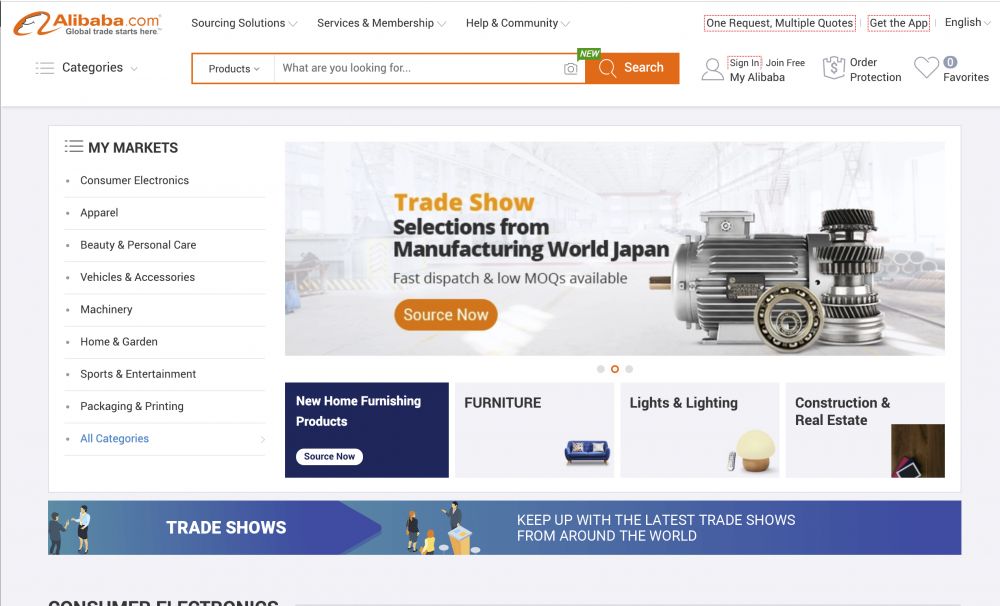Open the FURNITURE category card
Viewport: 1000px width, 606px height.
(534, 430)
